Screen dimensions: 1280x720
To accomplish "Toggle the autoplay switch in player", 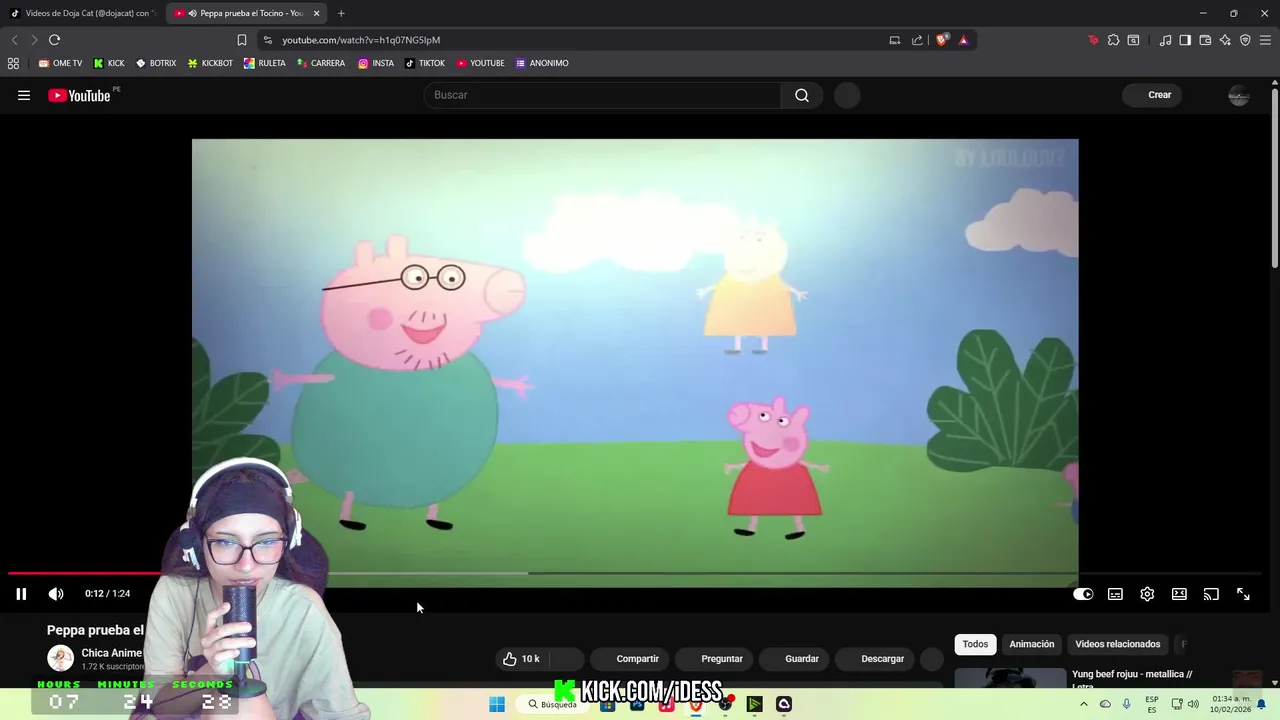I will [x=1083, y=594].
